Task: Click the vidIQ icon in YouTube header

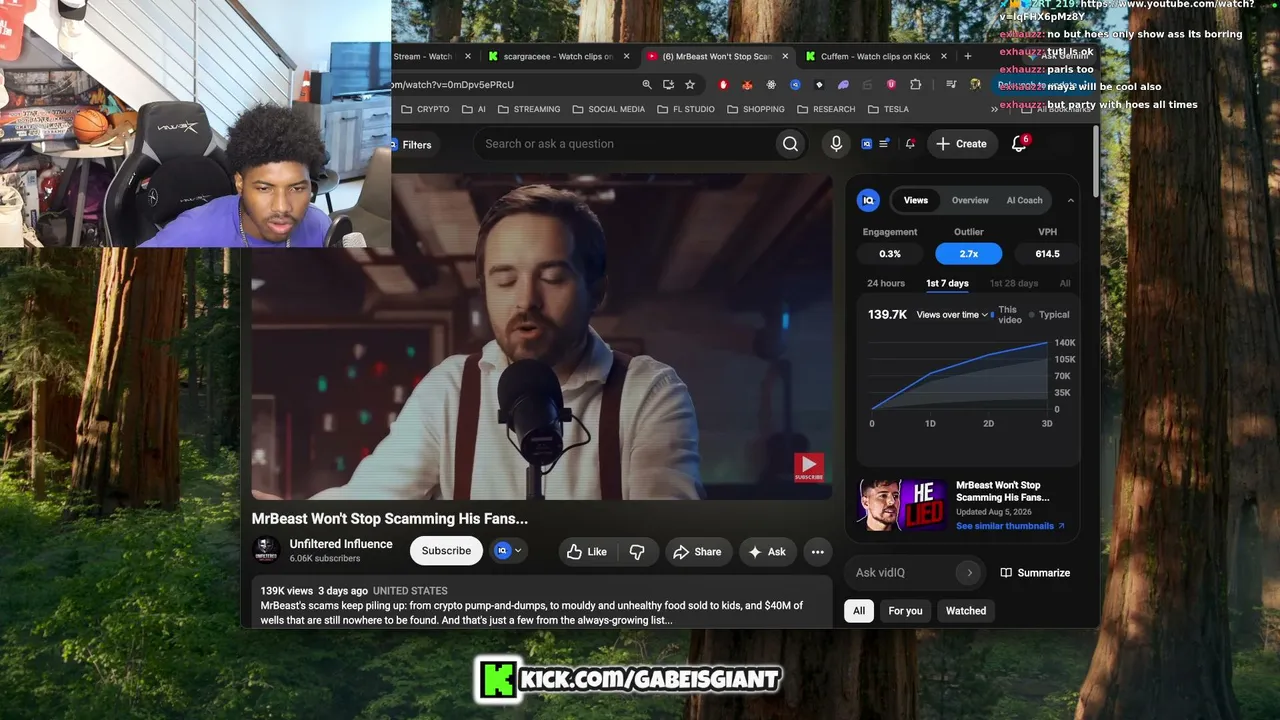Action: click(867, 144)
